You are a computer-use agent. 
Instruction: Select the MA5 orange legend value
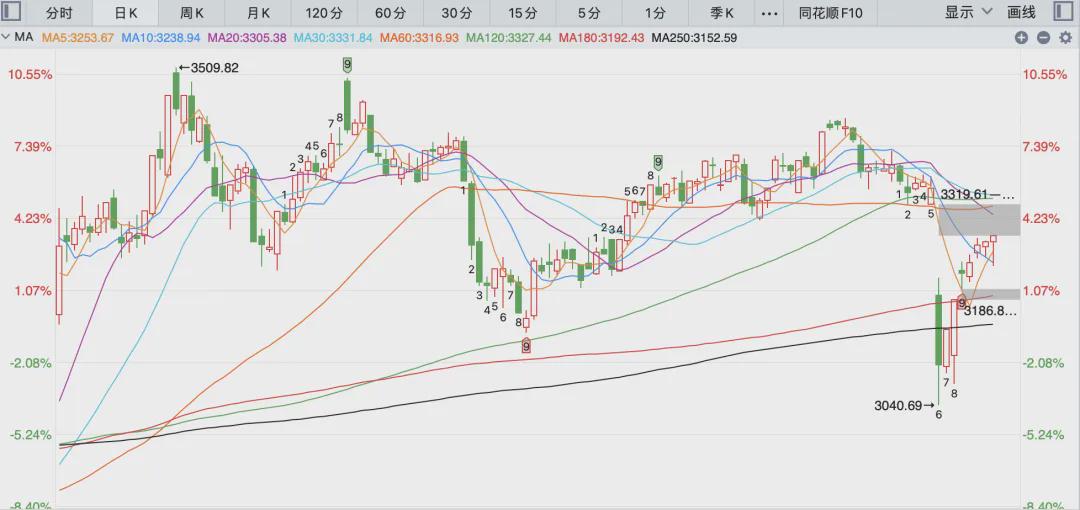(x=78, y=38)
